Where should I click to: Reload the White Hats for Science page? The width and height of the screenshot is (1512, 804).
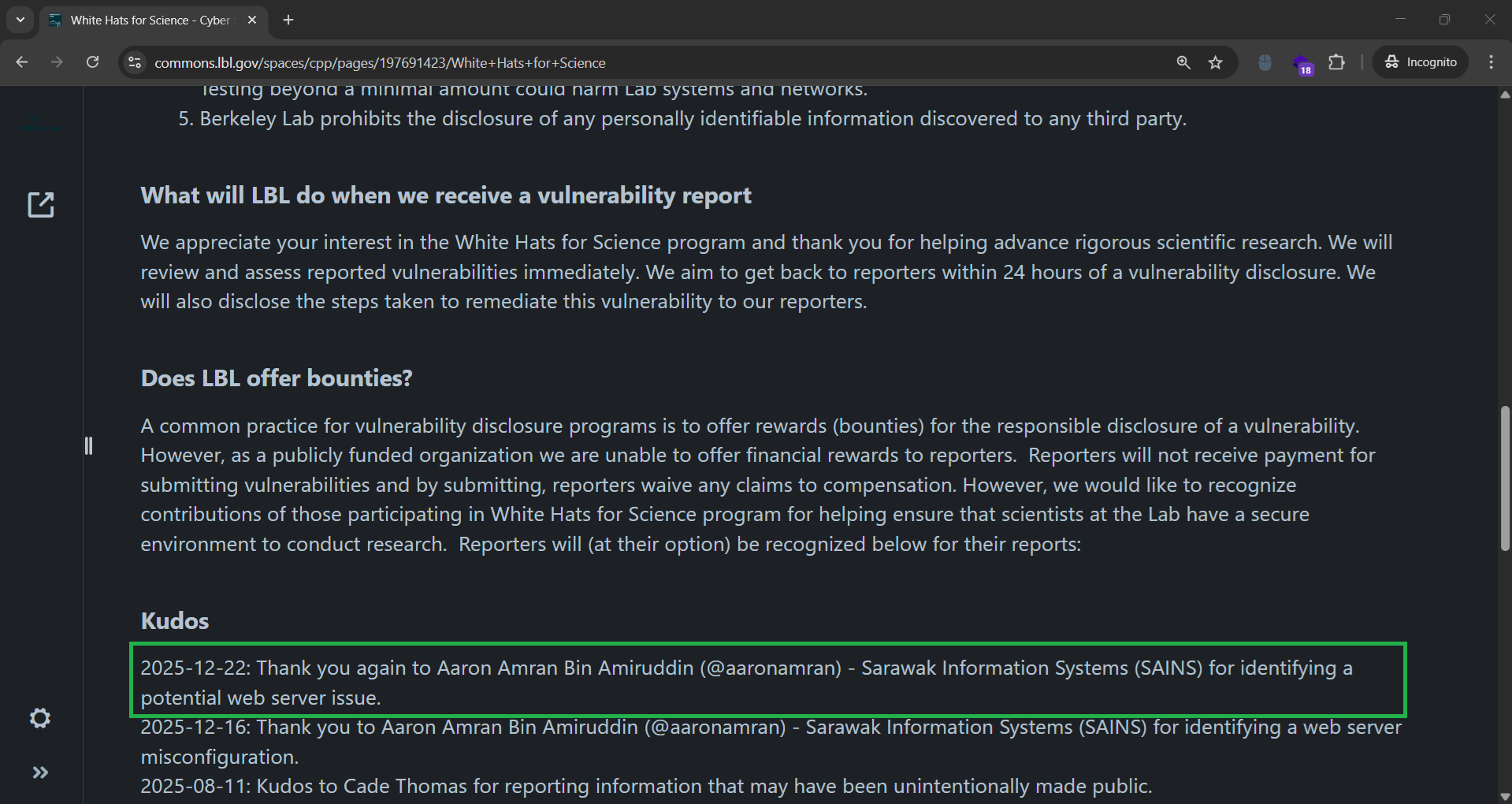point(92,62)
